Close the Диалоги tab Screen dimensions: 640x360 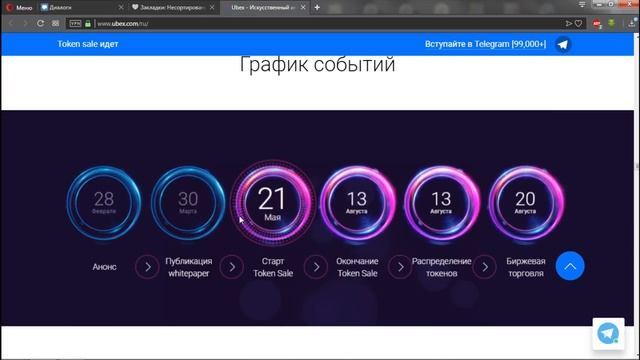click(121, 7)
